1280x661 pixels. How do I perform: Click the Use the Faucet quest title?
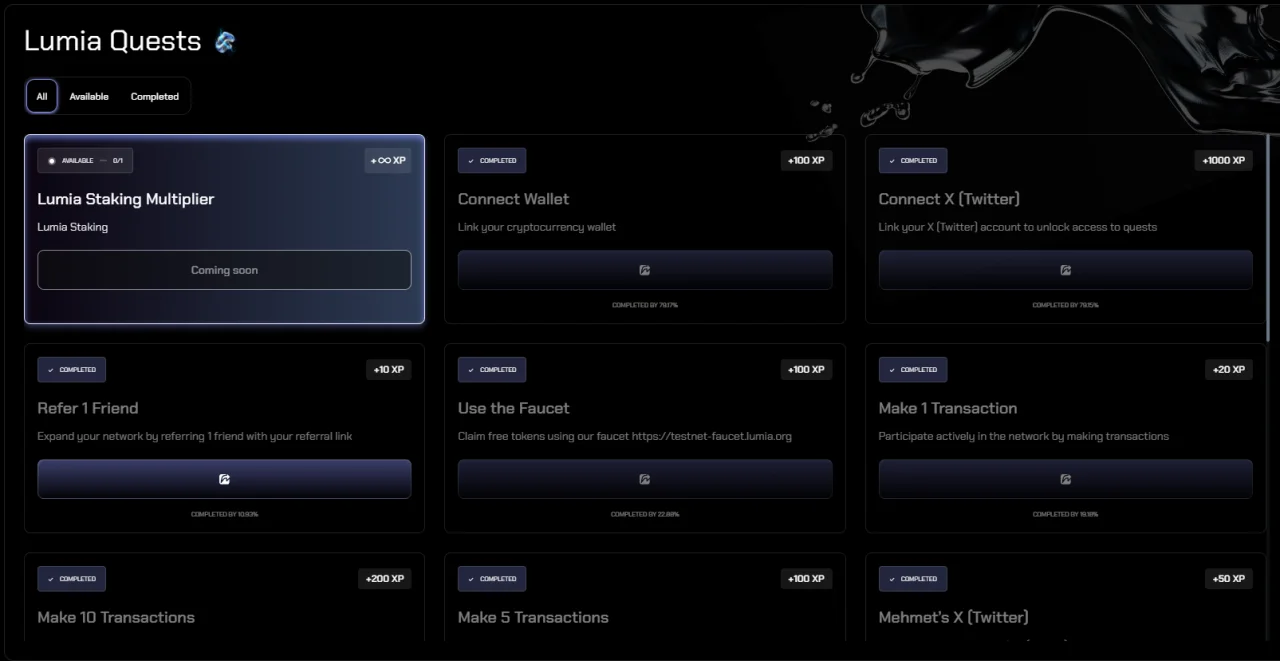pos(514,408)
